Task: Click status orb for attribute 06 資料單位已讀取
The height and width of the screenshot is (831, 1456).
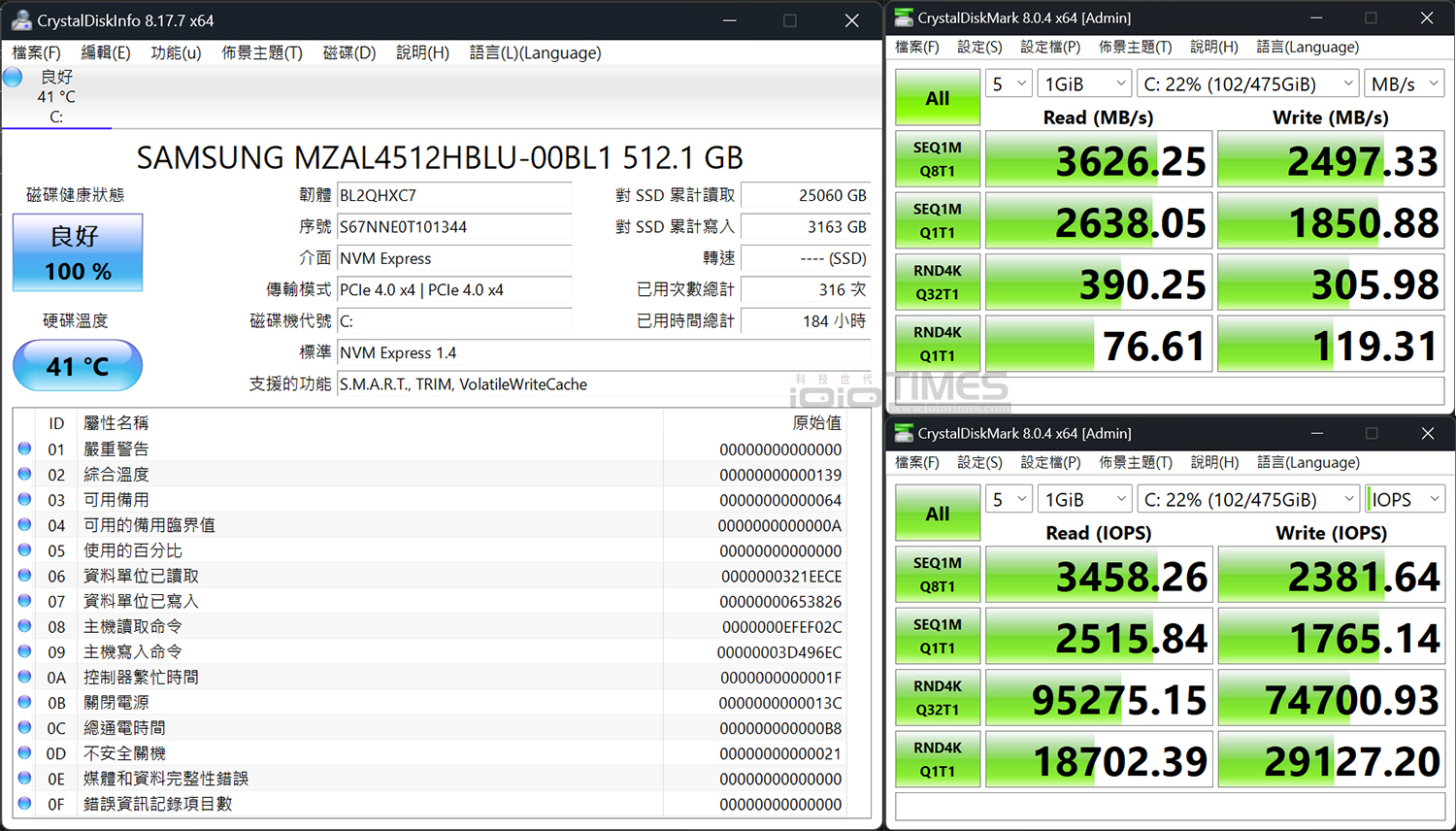Action: (24, 575)
